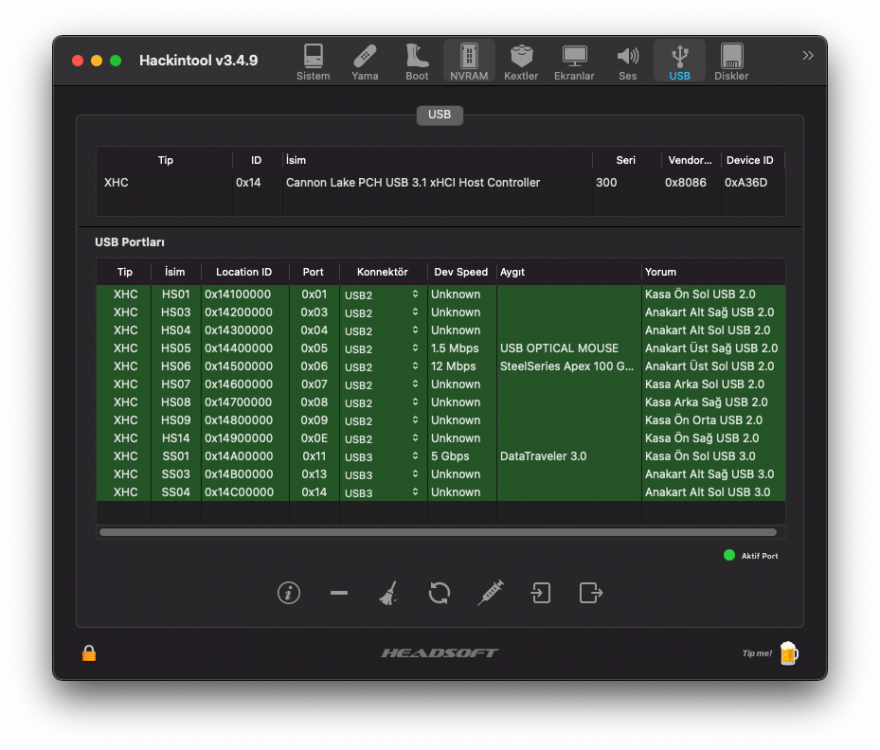Screen dimensions: 880x750
Task: Open connector dropdown for SS01 row
Action: tap(383, 456)
